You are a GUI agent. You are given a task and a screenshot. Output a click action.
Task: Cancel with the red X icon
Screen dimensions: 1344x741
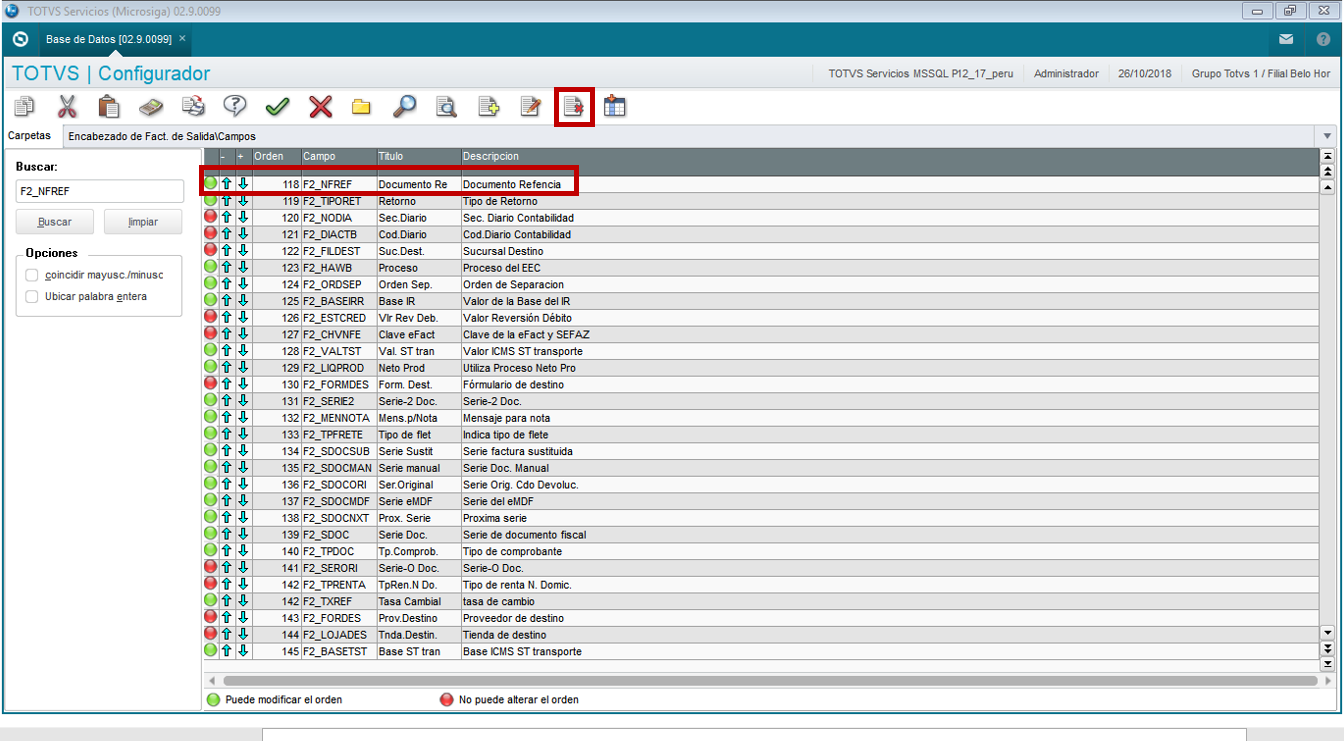[320, 106]
